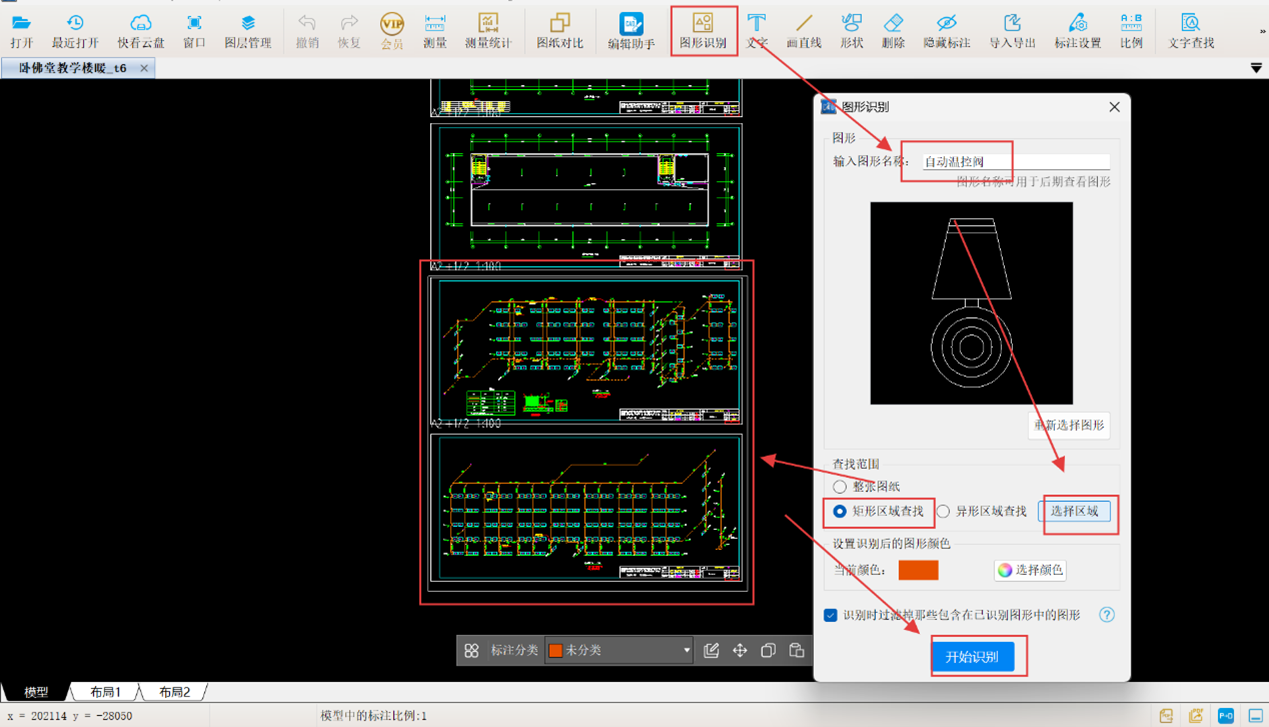Open the tab list dropdown arrow at right
This screenshot has height=727, width=1269.
tap(1256, 68)
